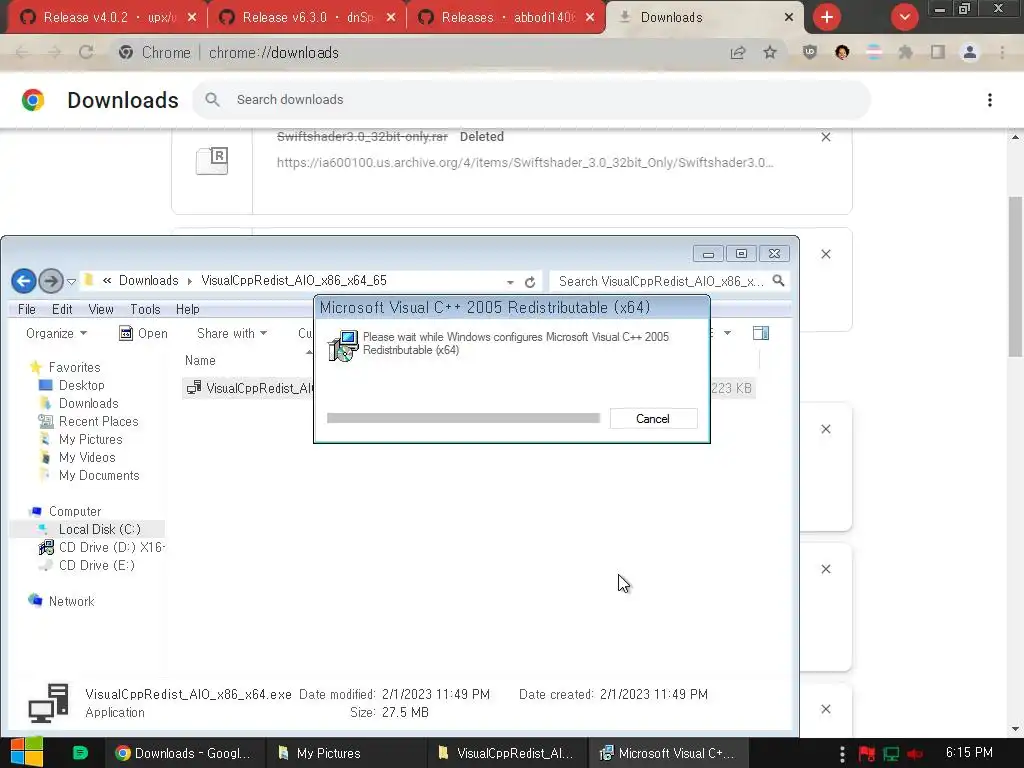The image size is (1024, 768).
Task: Click the Explorer forward arrow button
Action: (51, 281)
